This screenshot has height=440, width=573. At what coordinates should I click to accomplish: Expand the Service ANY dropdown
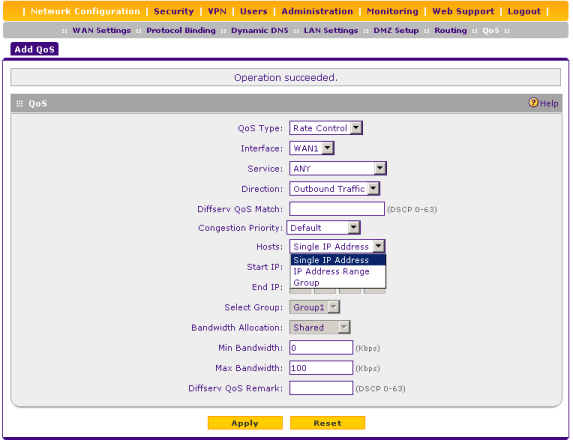pos(338,168)
